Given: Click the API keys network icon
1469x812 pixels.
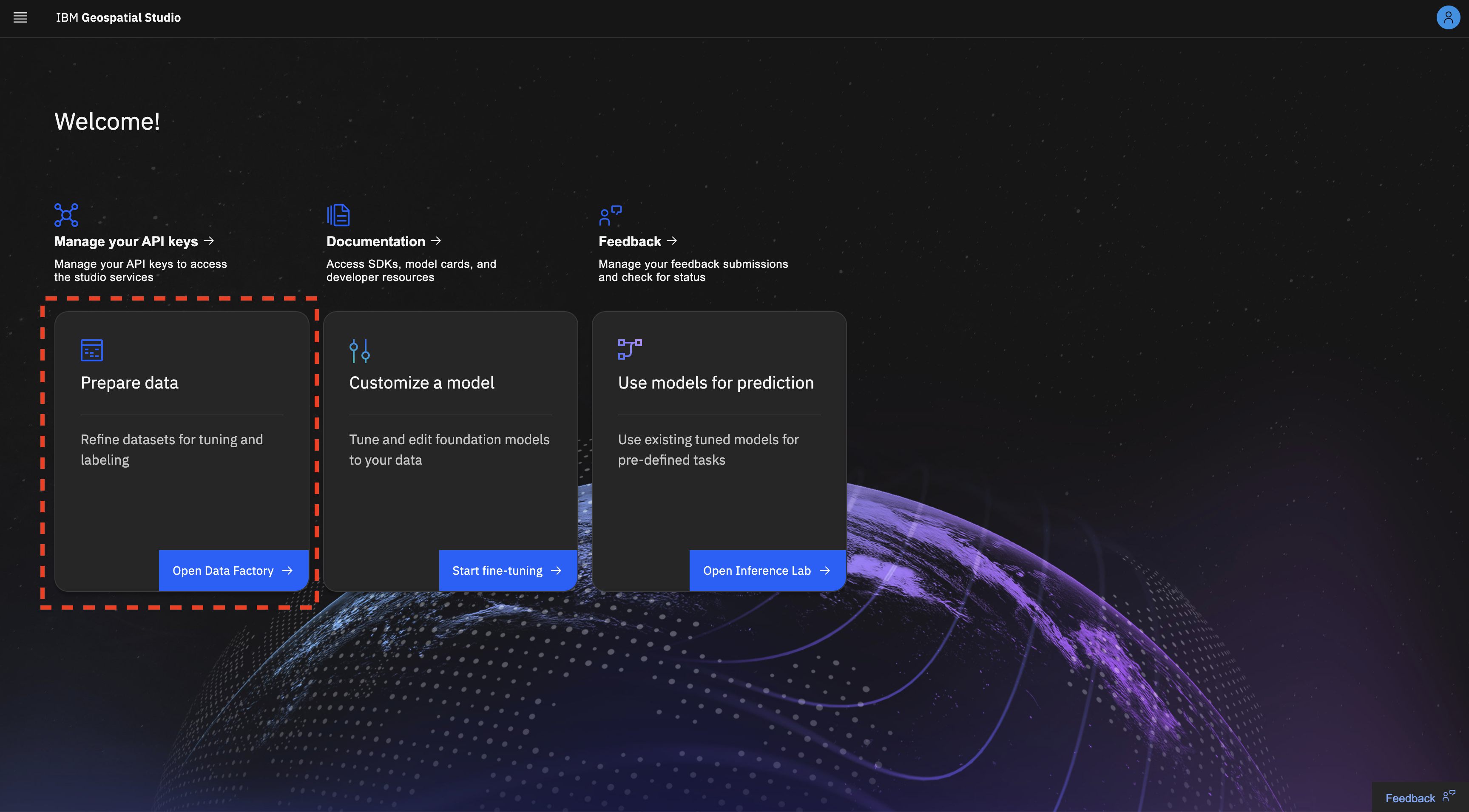Looking at the screenshot, I should (66, 215).
